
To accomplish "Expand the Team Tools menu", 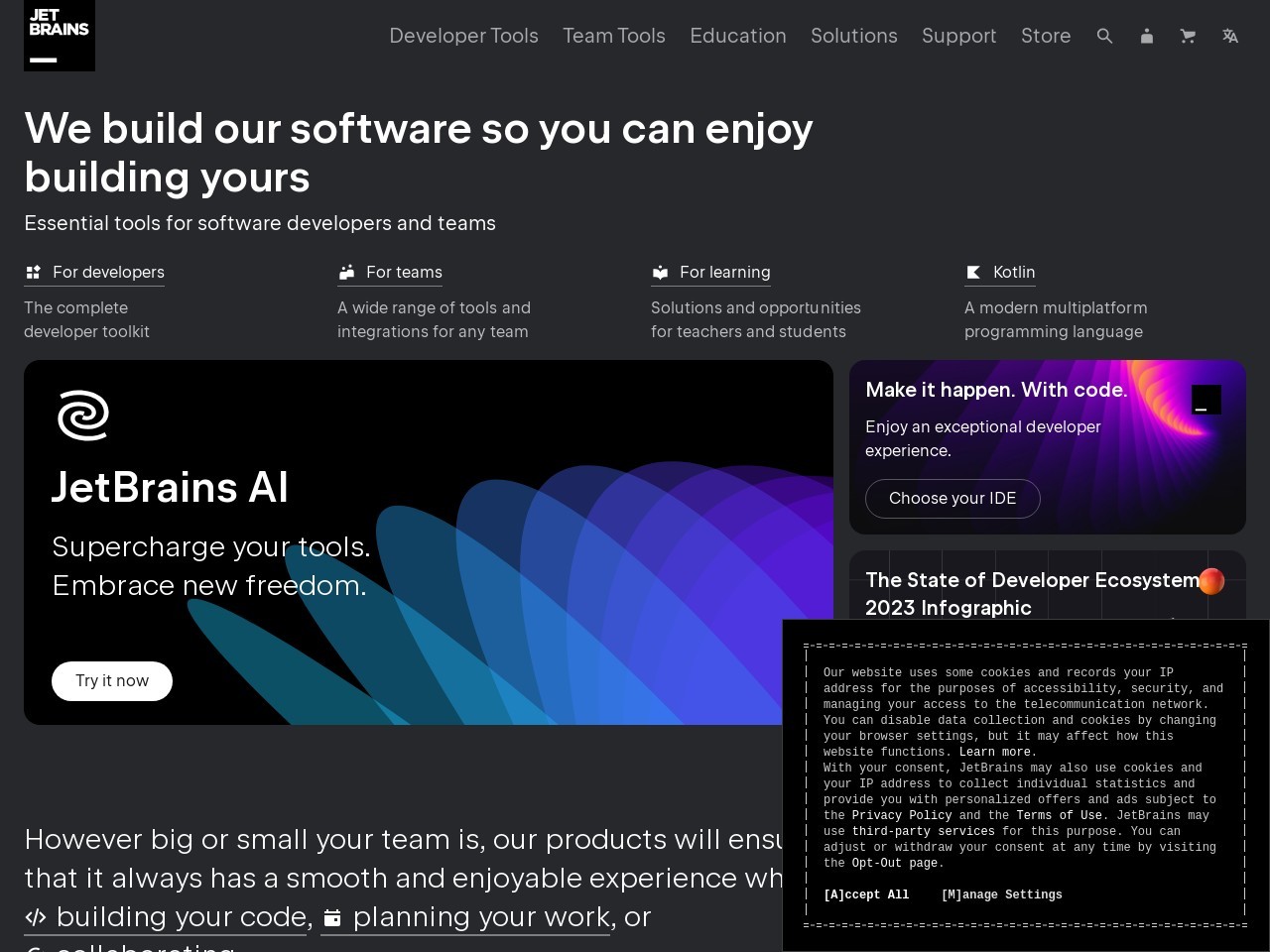I will click(613, 36).
